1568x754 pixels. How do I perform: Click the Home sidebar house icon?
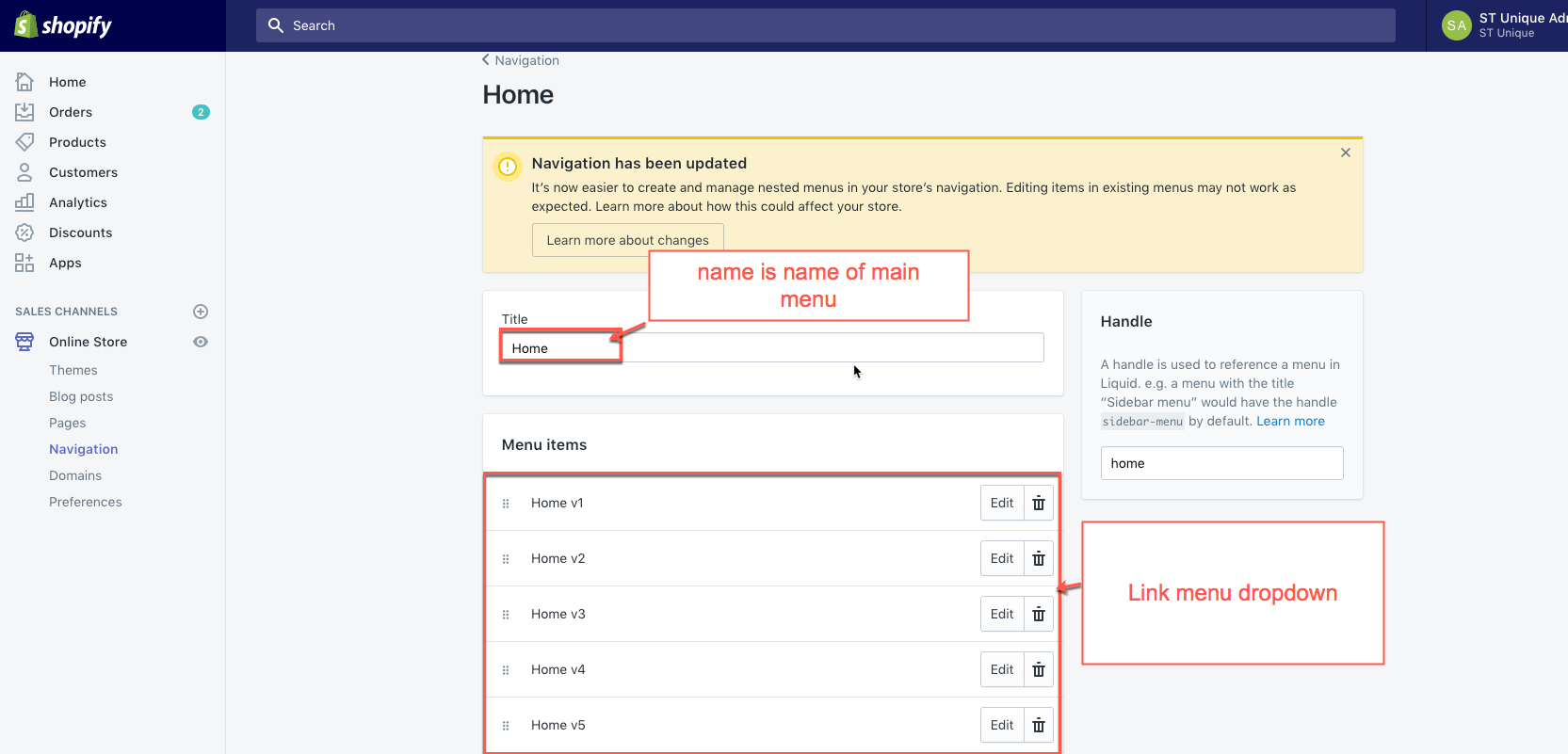pos(24,82)
